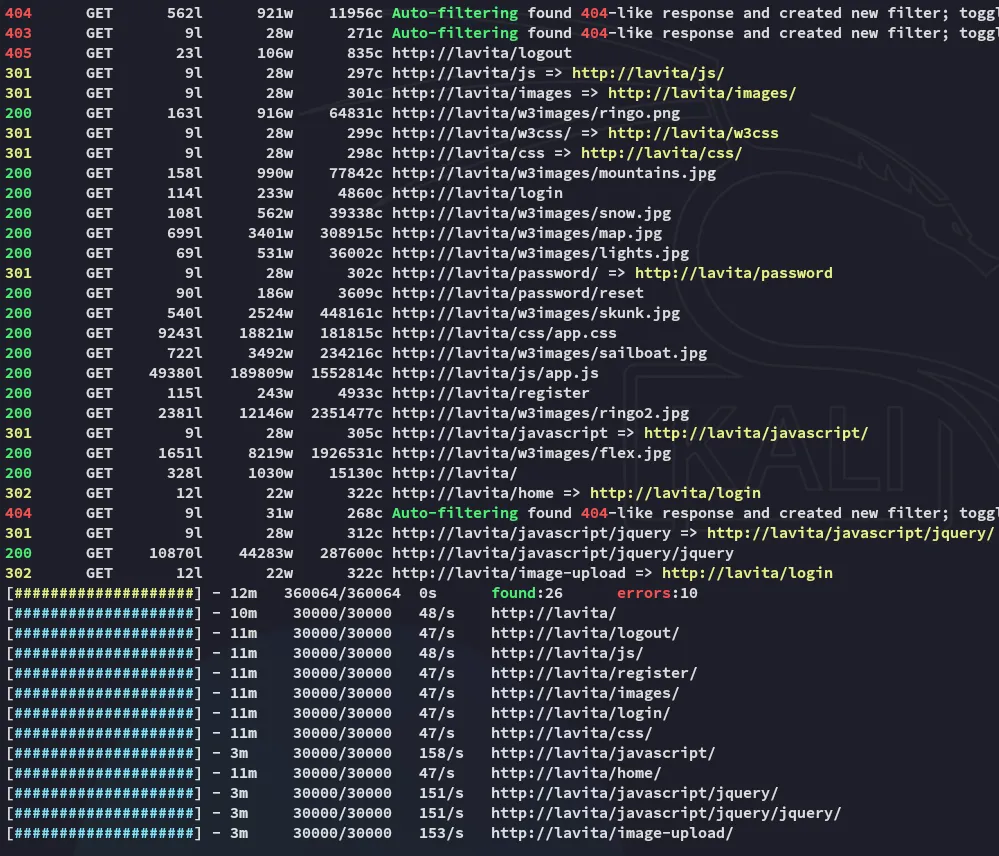Click the 9243l line count
The image size is (999, 856).
180,333
